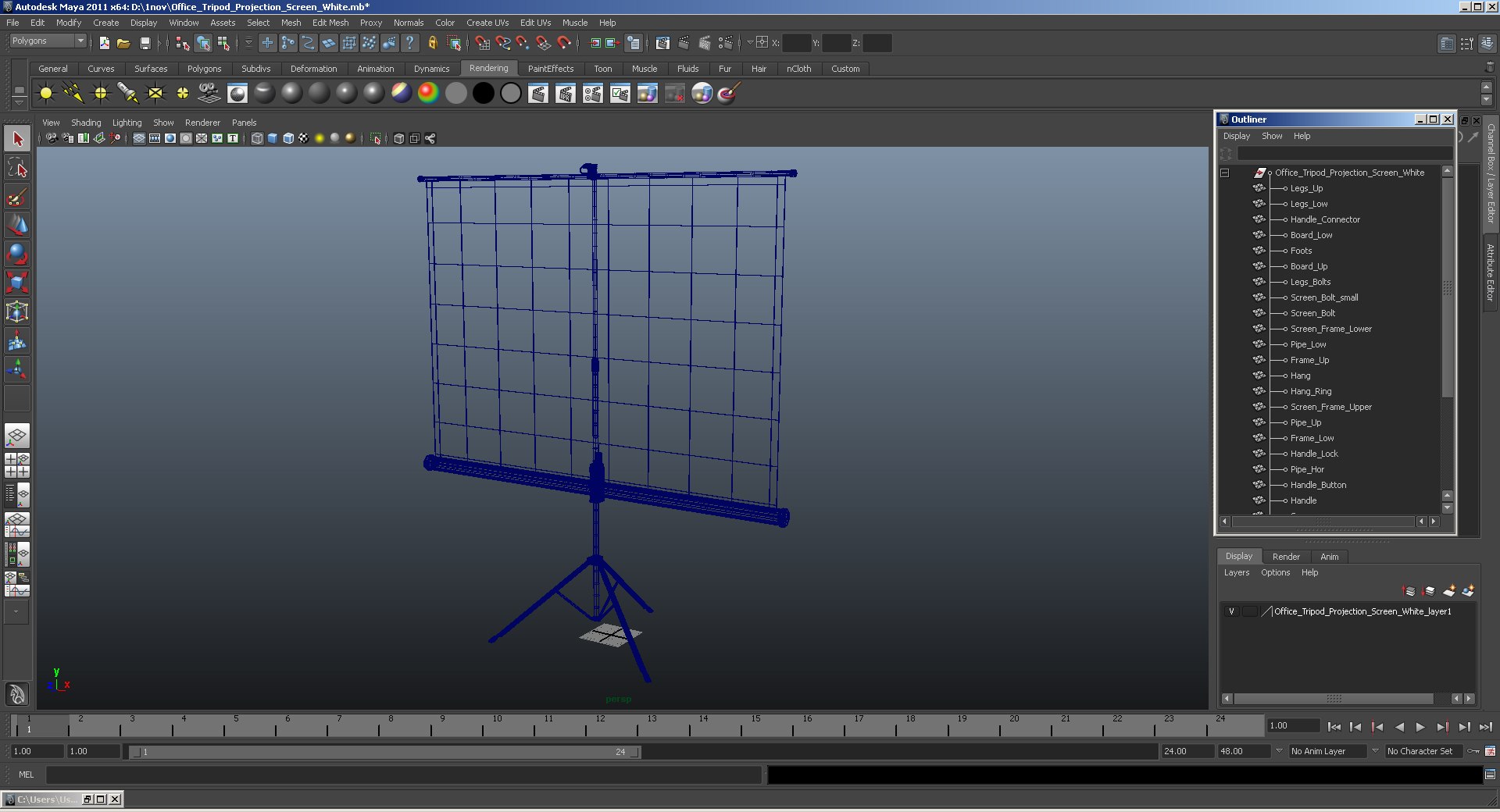The image size is (1500, 812).
Task: Open the Outliner Show menu
Action: point(1272,136)
